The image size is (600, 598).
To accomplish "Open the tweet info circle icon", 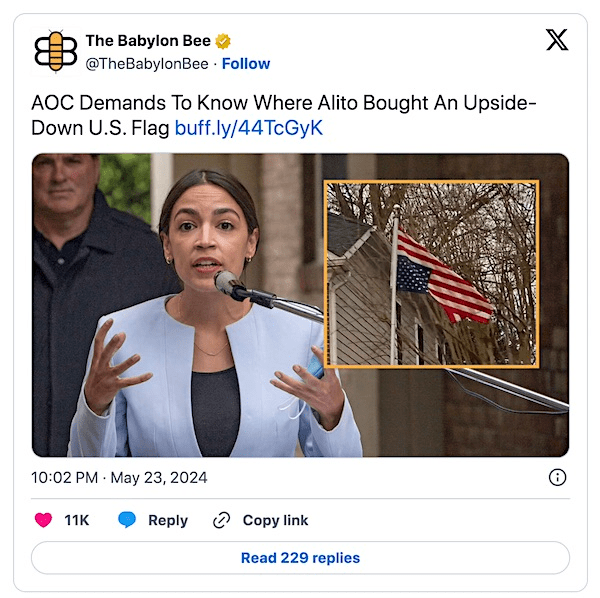I will click(x=557, y=477).
